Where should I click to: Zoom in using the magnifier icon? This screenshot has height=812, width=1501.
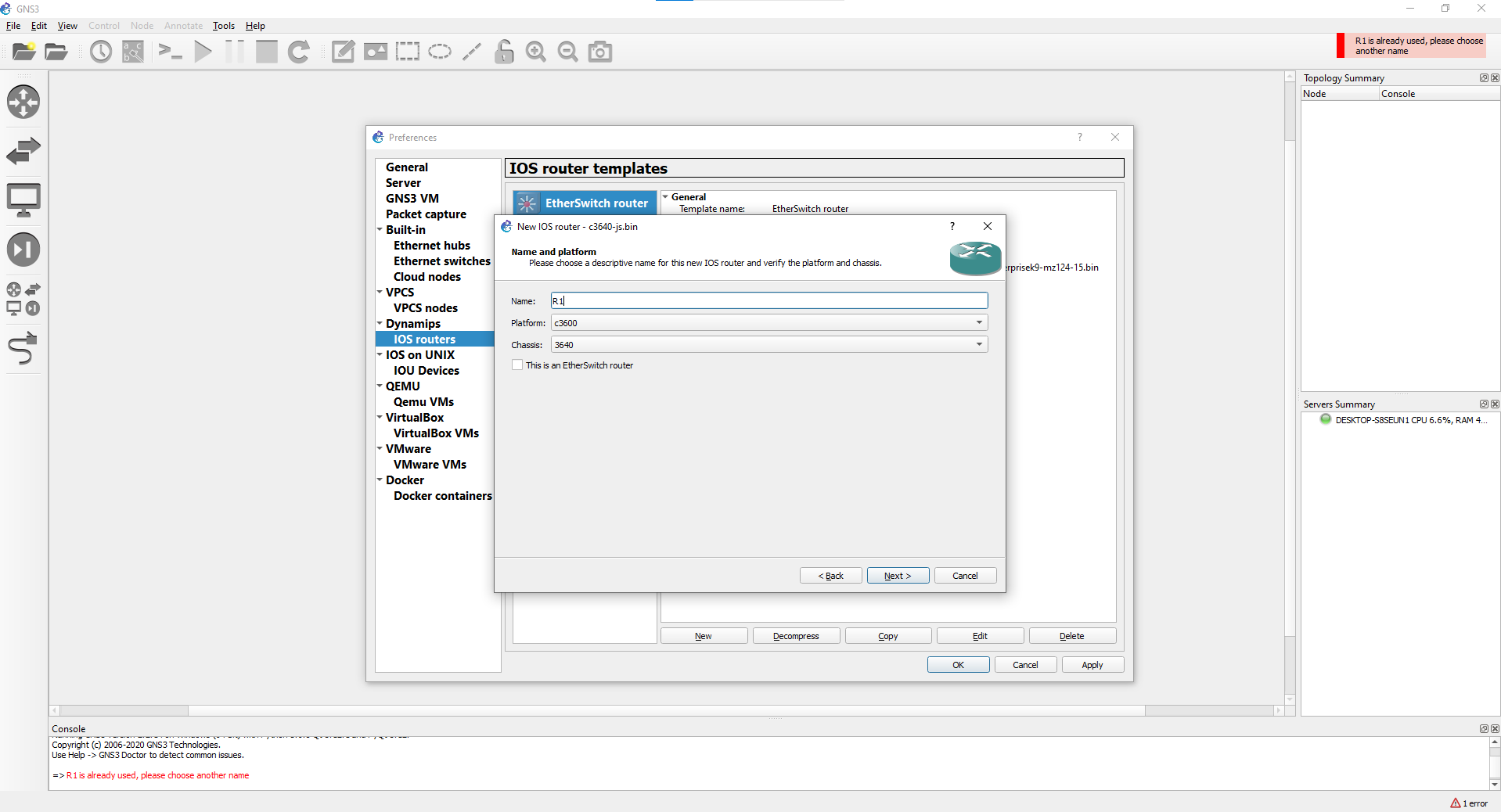[535, 52]
